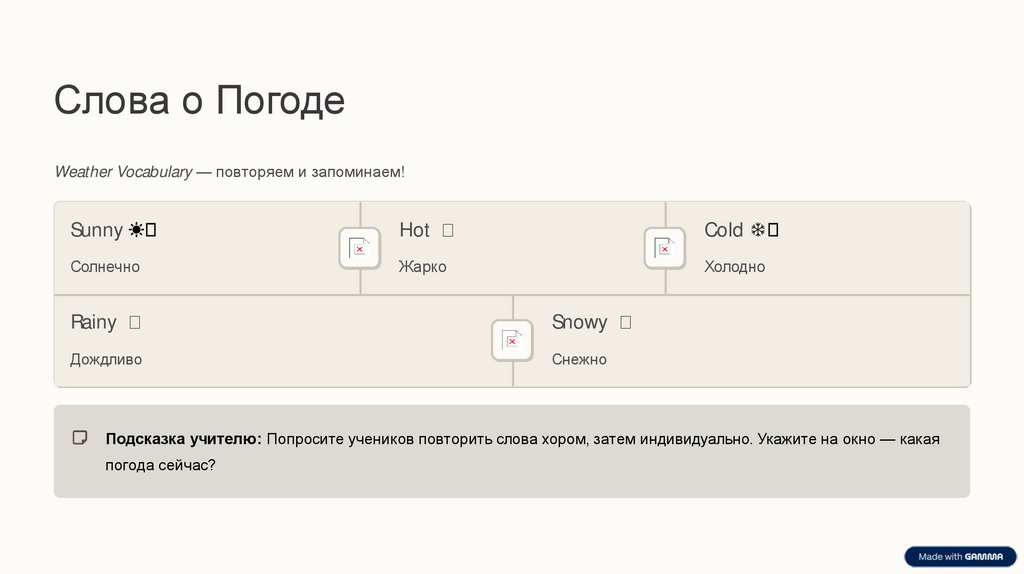This screenshot has height=574, width=1024.
Task: Select the Дождливо translation under Rainy
Action: (106, 359)
